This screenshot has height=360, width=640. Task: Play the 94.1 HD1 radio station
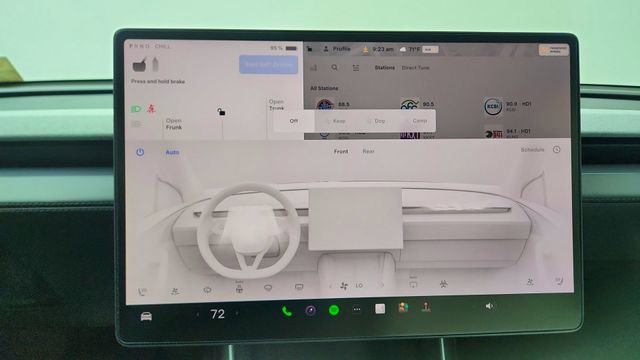(x=508, y=133)
